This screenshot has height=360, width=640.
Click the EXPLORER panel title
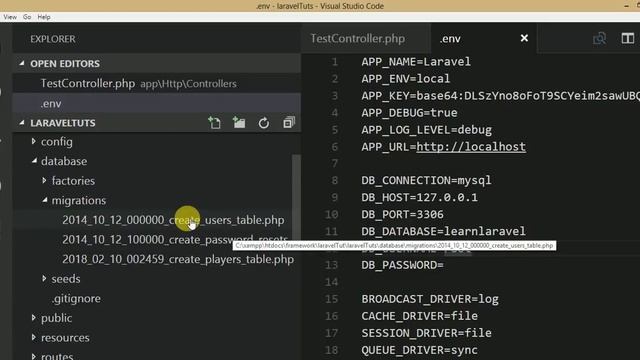coord(53,39)
